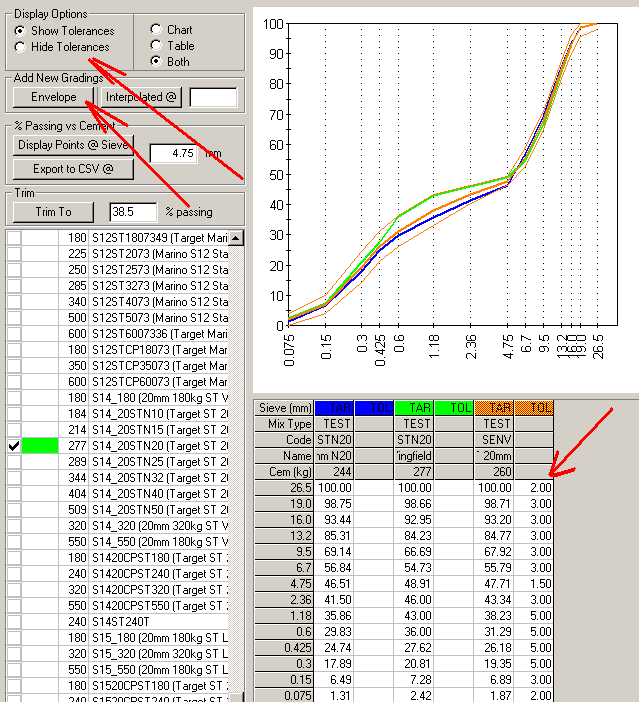
Task: Click the green TAR column header
Action: (413, 408)
